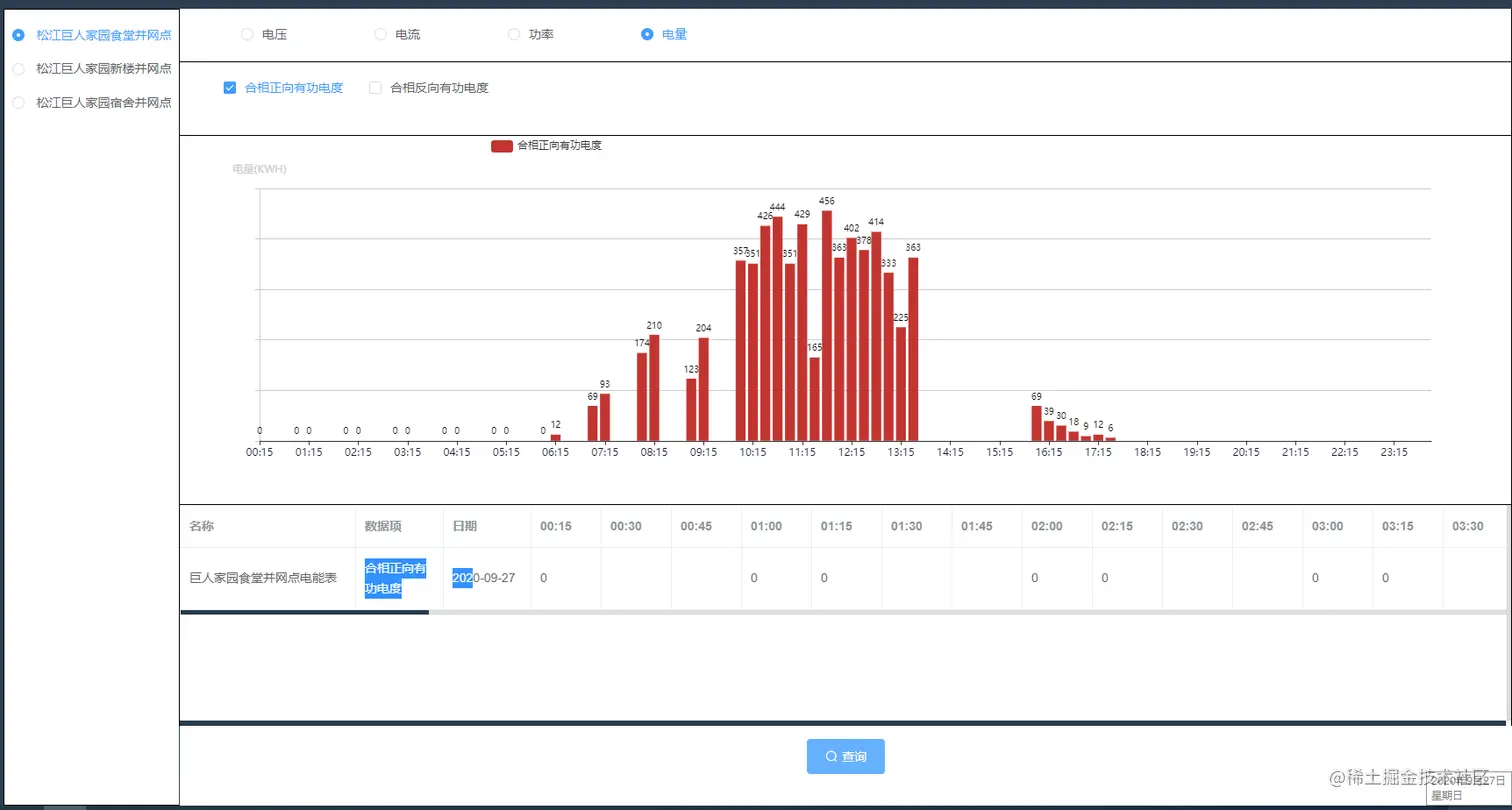Click the 查询 search button
Screen dimensions: 1512x810
point(846,757)
